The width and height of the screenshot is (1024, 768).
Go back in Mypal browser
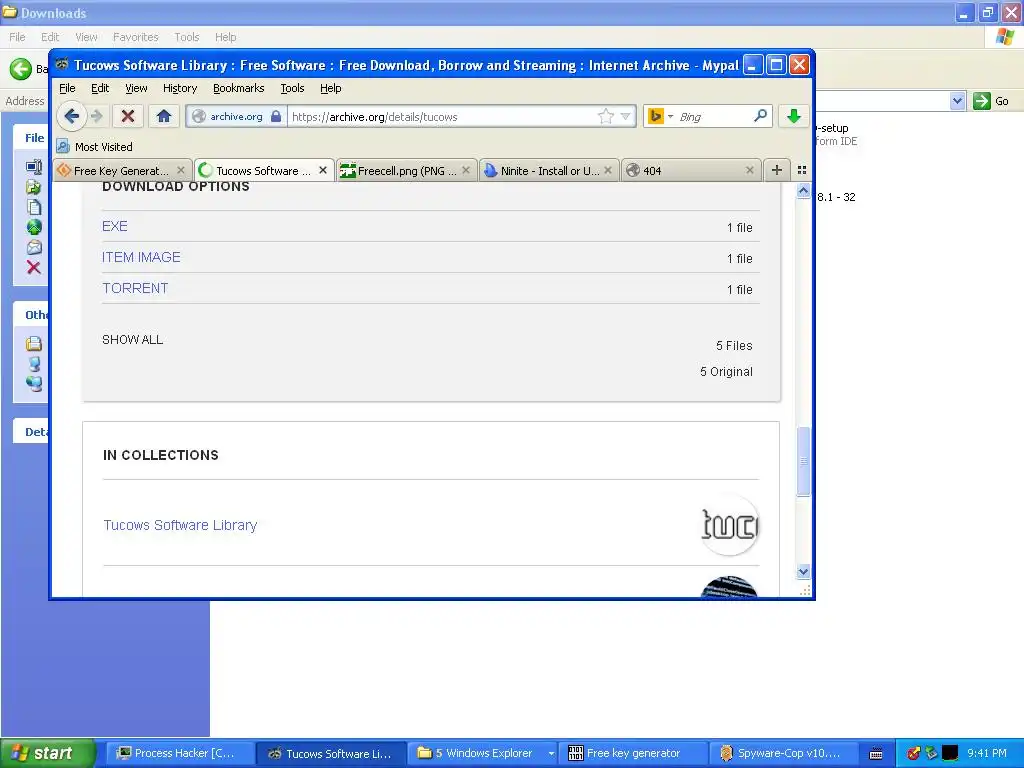71,116
